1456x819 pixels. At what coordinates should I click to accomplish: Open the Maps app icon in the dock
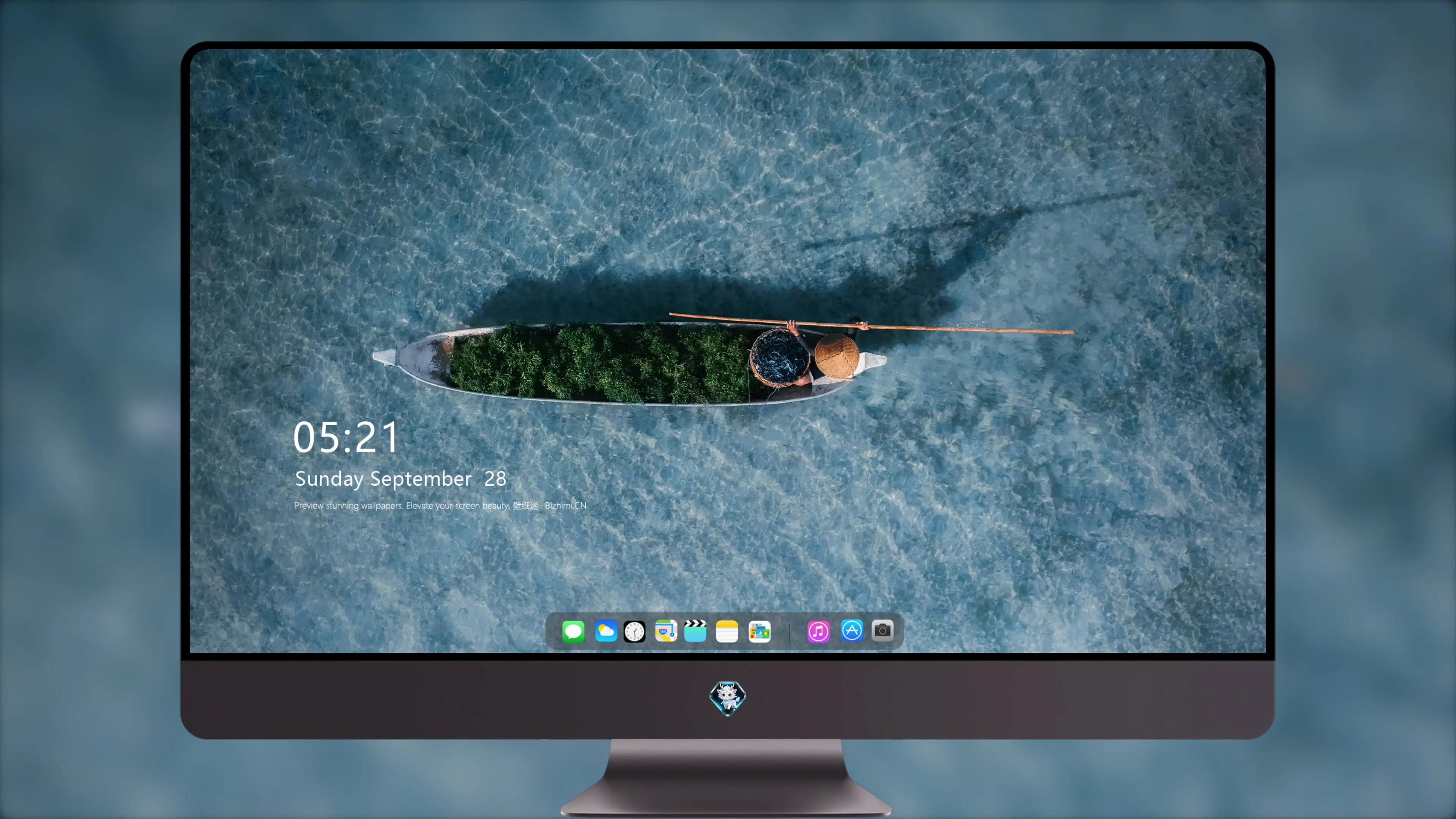pos(666,631)
